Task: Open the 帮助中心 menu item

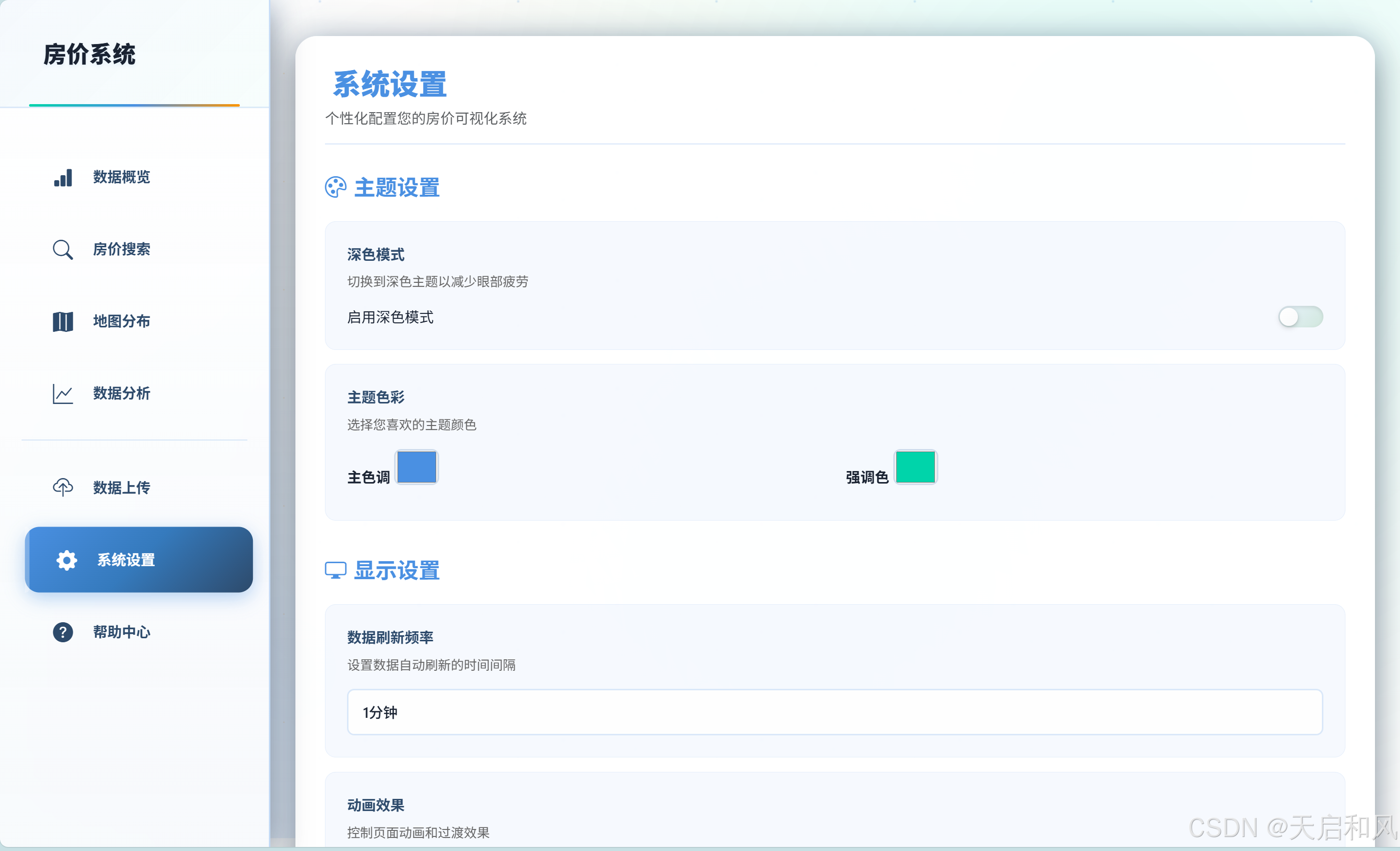Action: 135,632
